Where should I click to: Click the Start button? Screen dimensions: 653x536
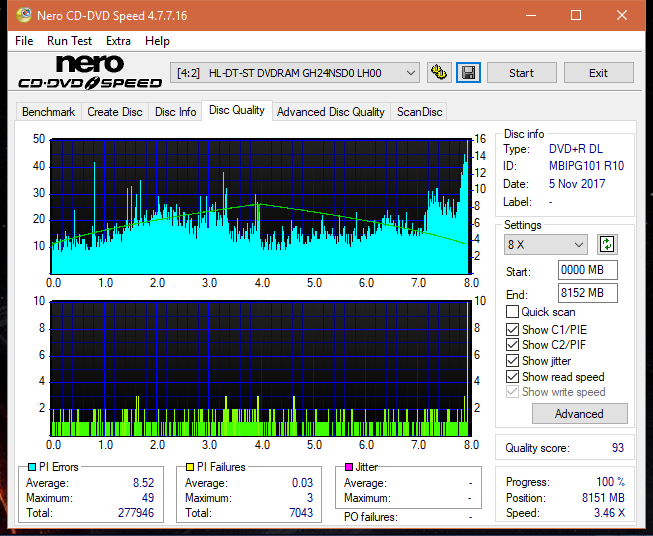tap(521, 73)
